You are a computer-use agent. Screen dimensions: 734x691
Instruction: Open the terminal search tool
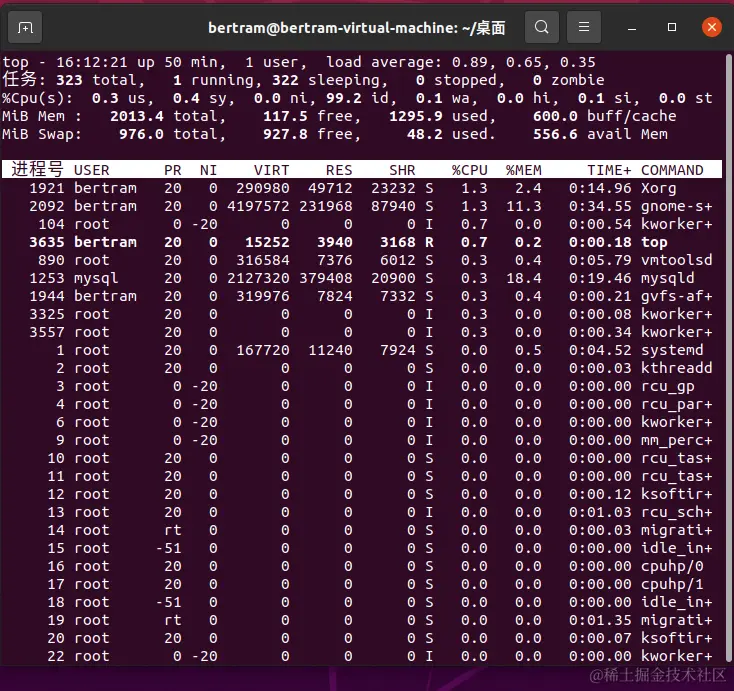542,27
